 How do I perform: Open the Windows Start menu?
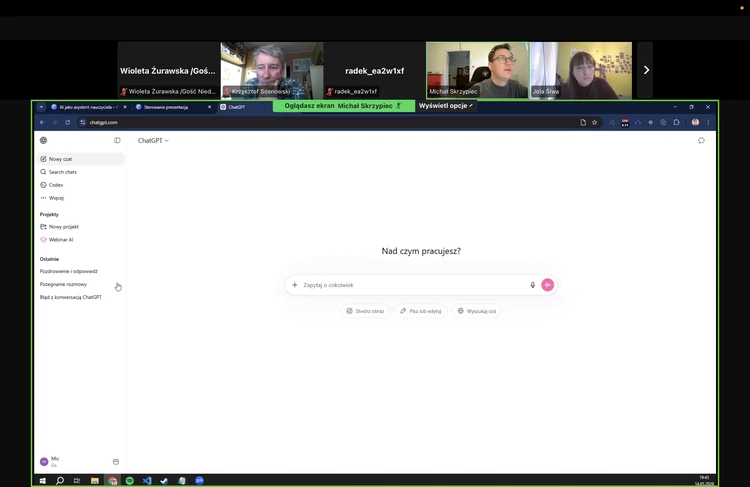coord(43,481)
